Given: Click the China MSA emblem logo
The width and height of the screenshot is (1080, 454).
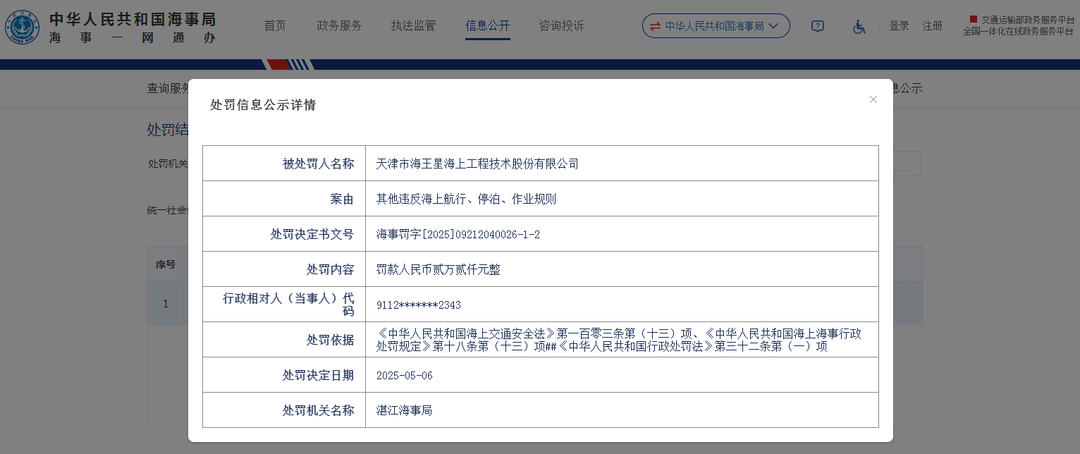Looking at the screenshot, I should tap(22, 27).
